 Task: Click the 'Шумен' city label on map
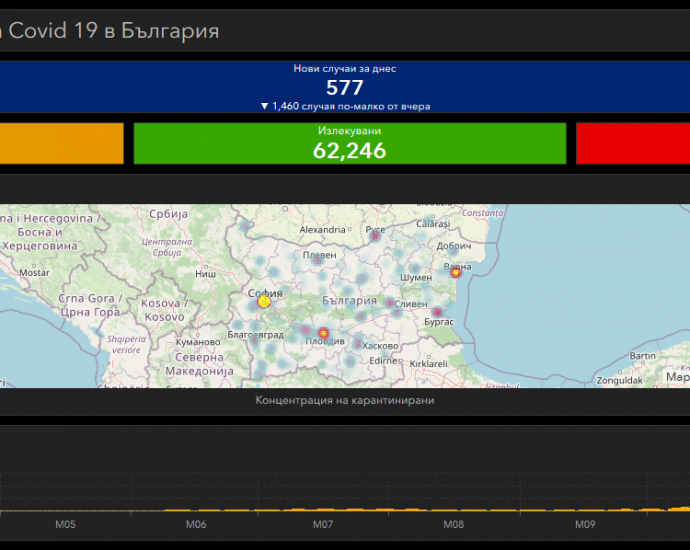coord(416,278)
